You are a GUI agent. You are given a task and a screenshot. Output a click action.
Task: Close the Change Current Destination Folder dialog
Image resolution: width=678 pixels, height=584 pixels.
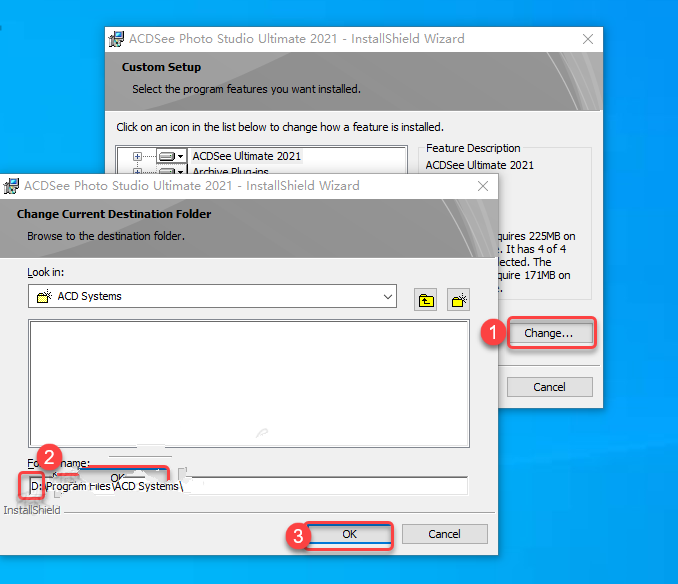pyautogui.click(x=483, y=186)
